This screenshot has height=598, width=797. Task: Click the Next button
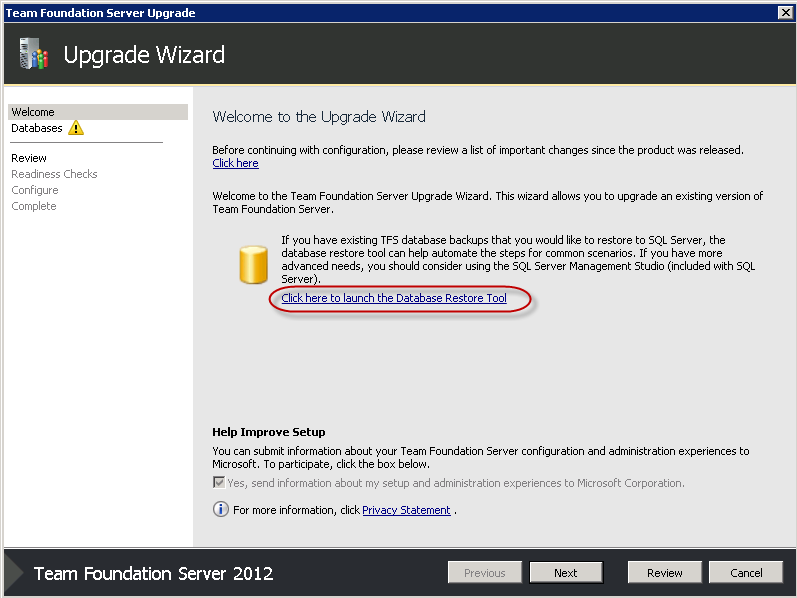(566, 573)
